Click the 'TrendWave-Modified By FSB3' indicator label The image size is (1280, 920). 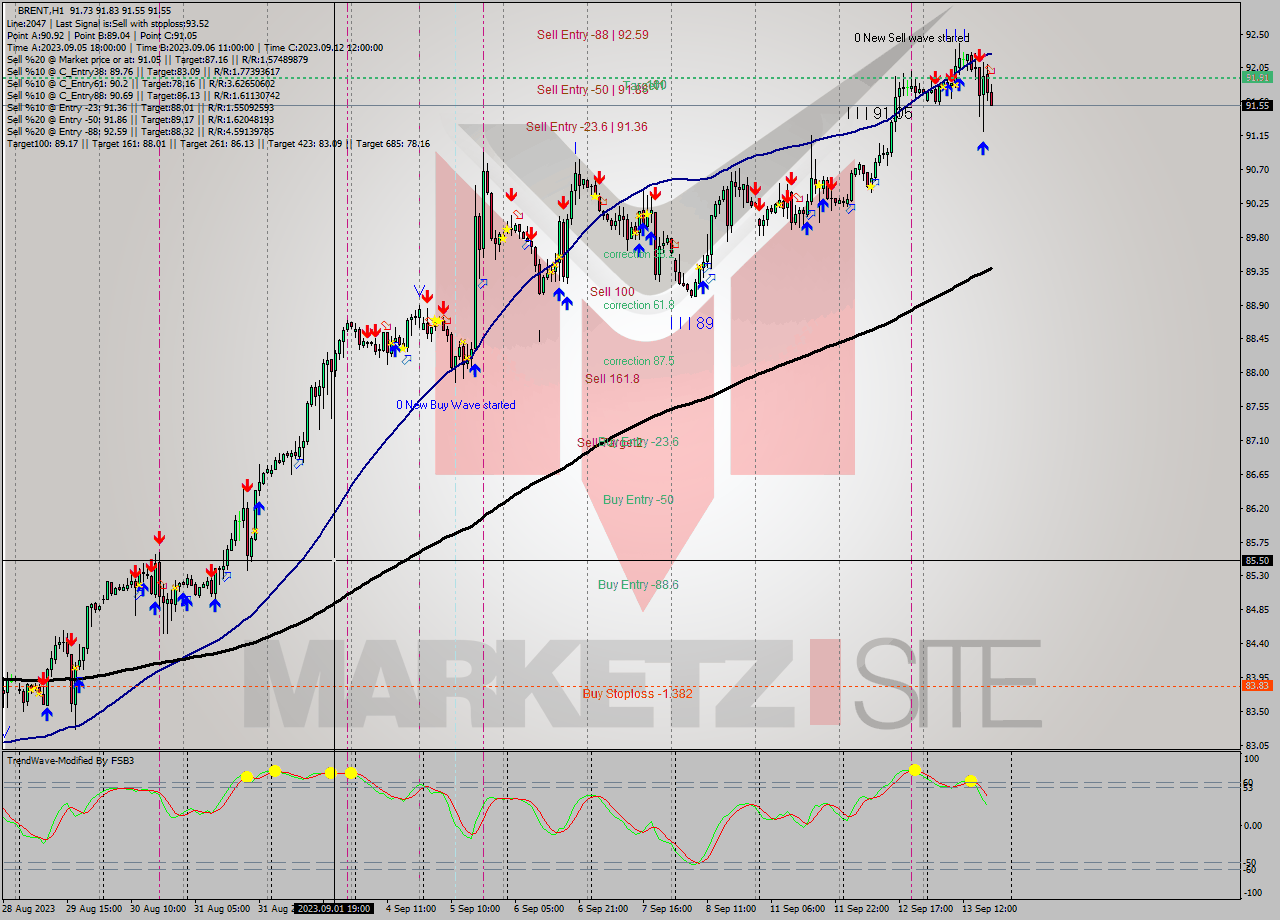71,761
